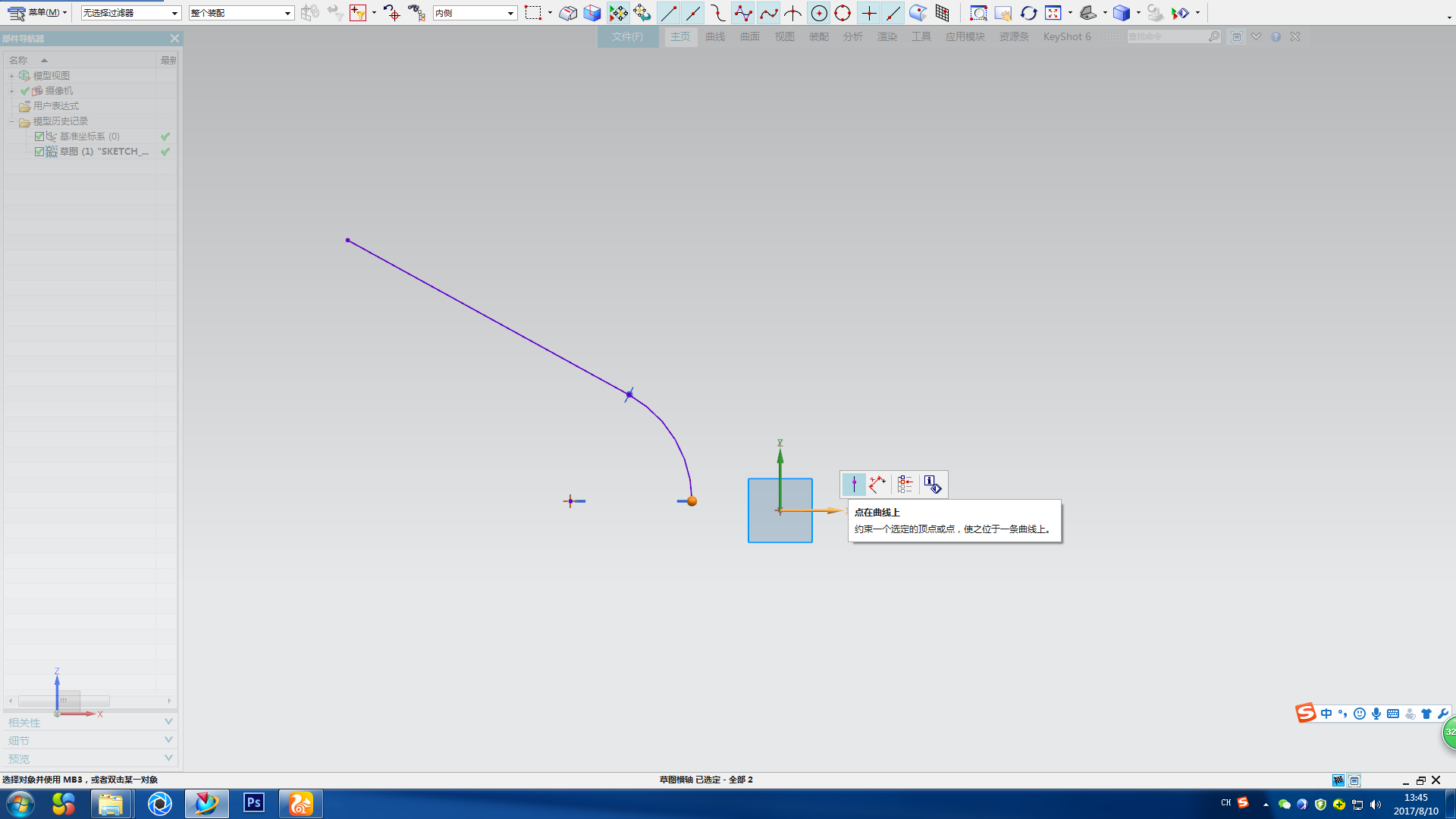Toggle end point snap
The width and height of the screenshot is (1456, 819).
click(668, 13)
